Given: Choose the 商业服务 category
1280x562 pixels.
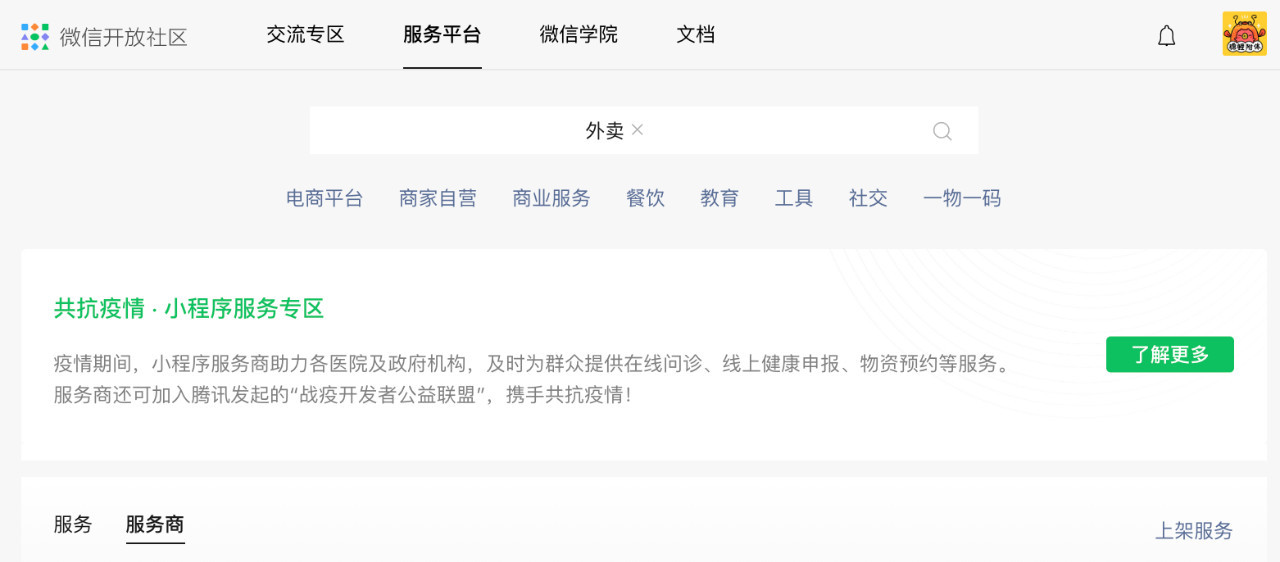Looking at the screenshot, I should pyautogui.click(x=552, y=198).
